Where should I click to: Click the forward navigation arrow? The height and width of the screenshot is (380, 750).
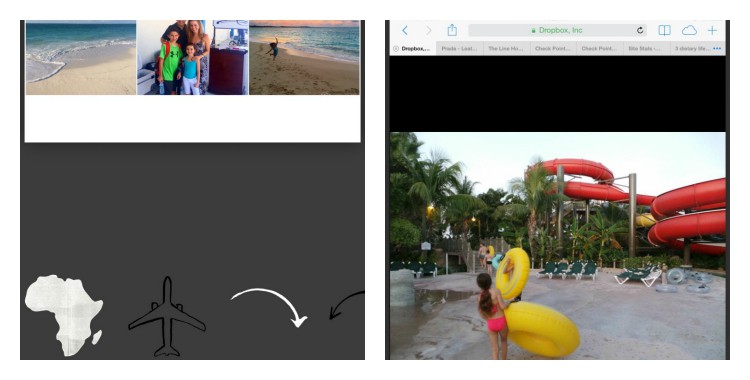[x=429, y=31]
